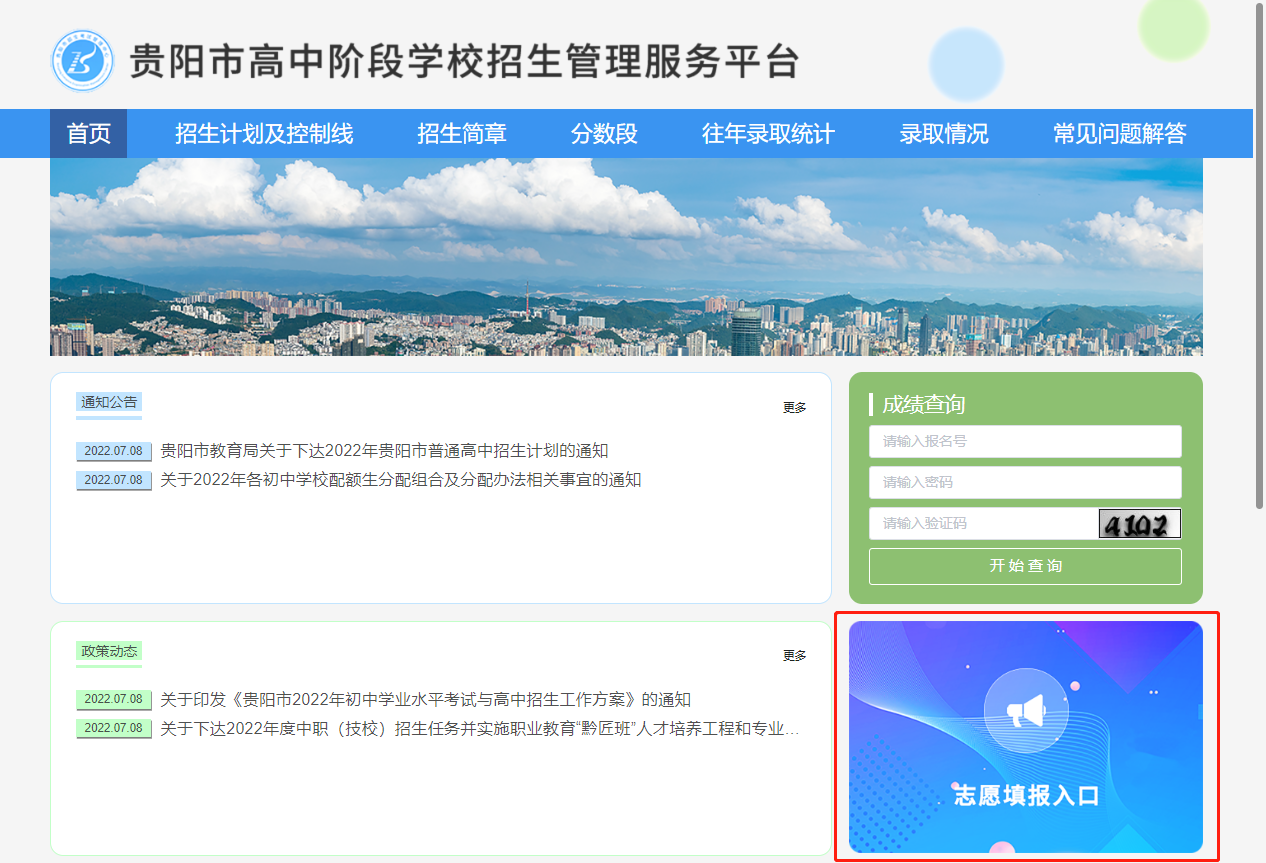This screenshot has width=1266, height=863.
Task: Click the 政策动态 section label
Action: tap(109, 651)
